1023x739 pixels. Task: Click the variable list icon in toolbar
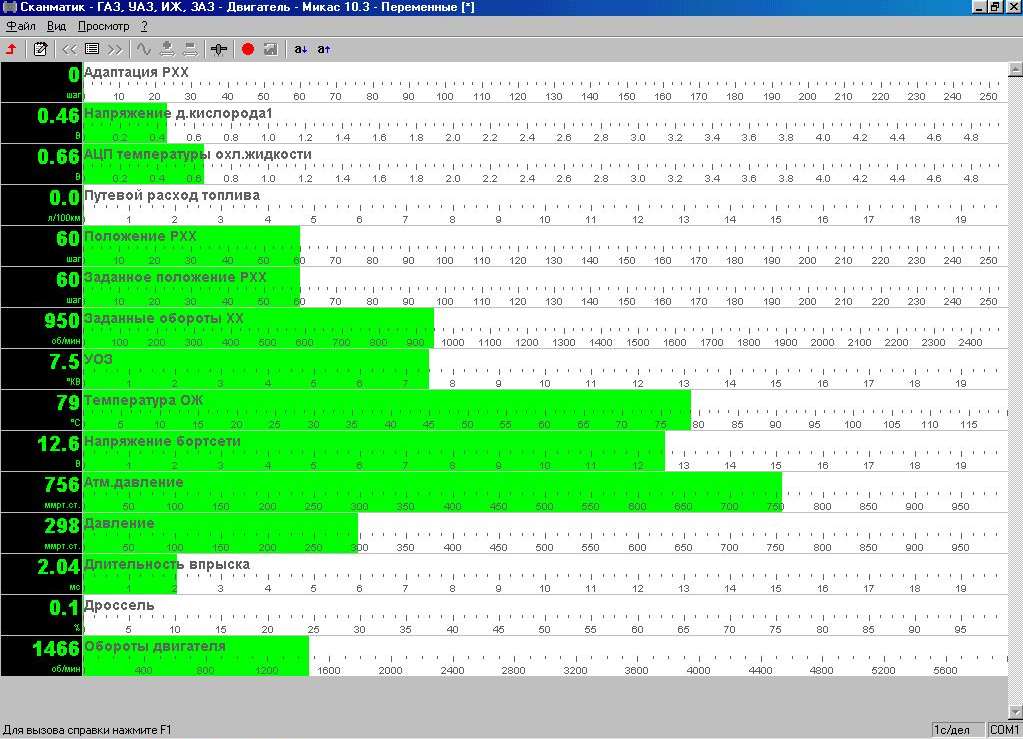click(92, 48)
